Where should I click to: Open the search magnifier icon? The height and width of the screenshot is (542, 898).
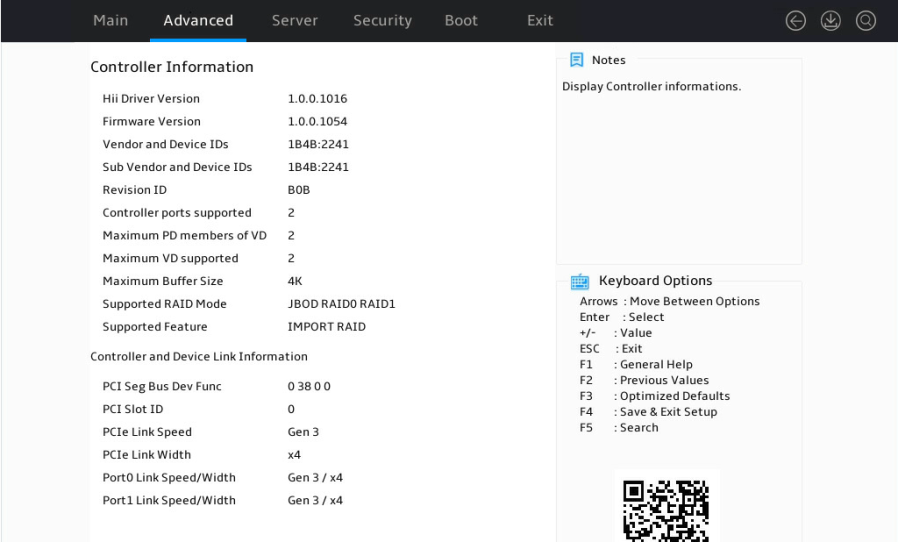pyautogui.click(x=865, y=21)
